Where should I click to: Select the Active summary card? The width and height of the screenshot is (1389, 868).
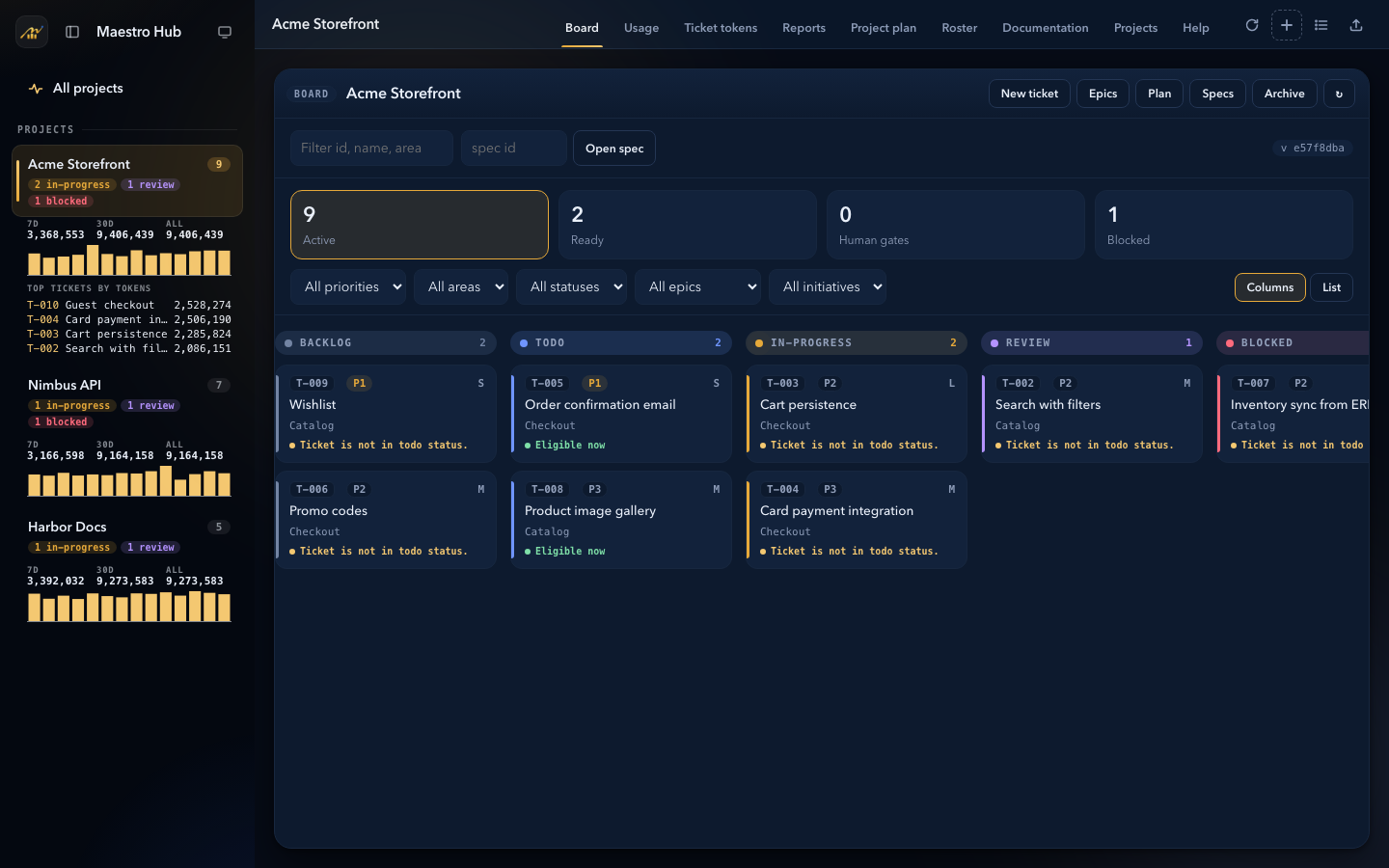click(x=420, y=225)
